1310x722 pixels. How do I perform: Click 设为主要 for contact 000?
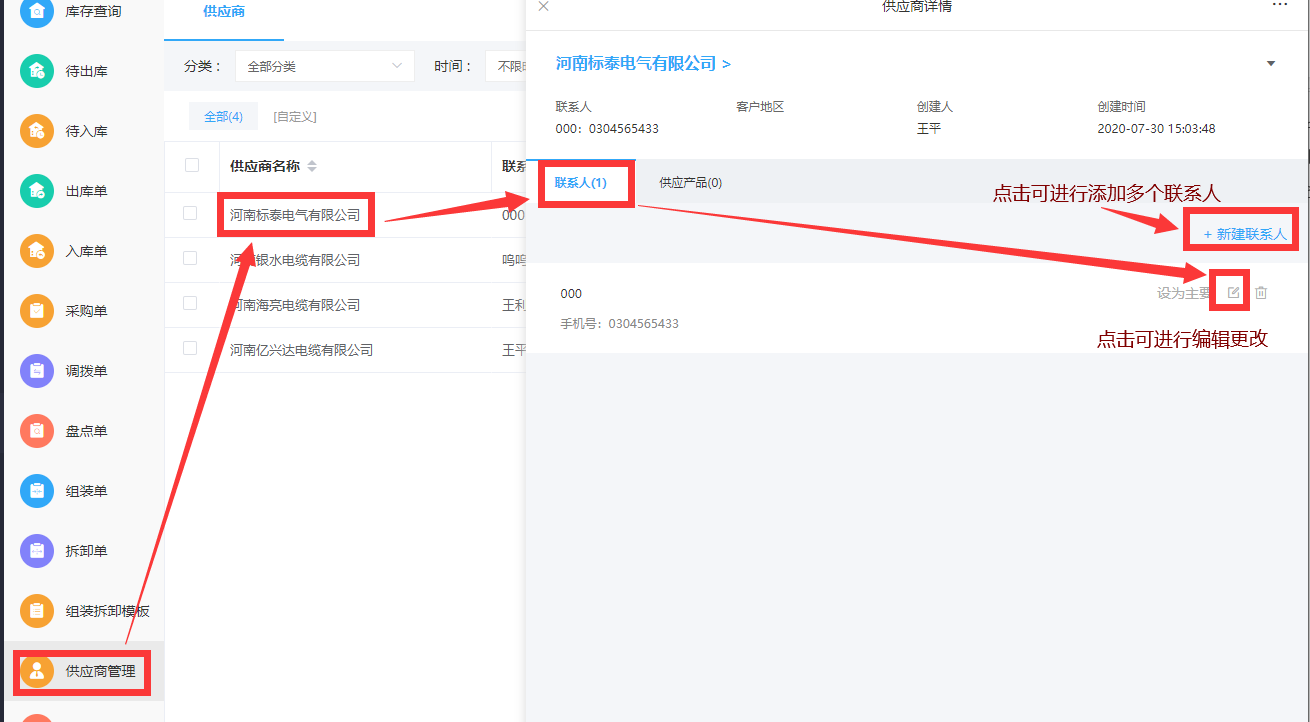1184,294
